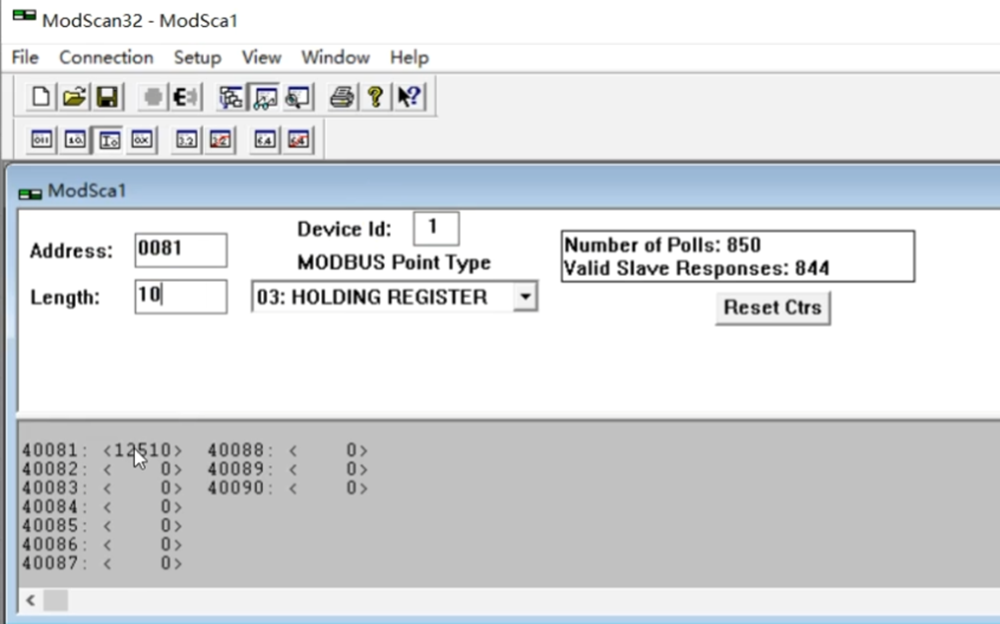1000x624 pixels.
Task: Click the 'Number of Polls: 850' text
Action: pos(663,245)
